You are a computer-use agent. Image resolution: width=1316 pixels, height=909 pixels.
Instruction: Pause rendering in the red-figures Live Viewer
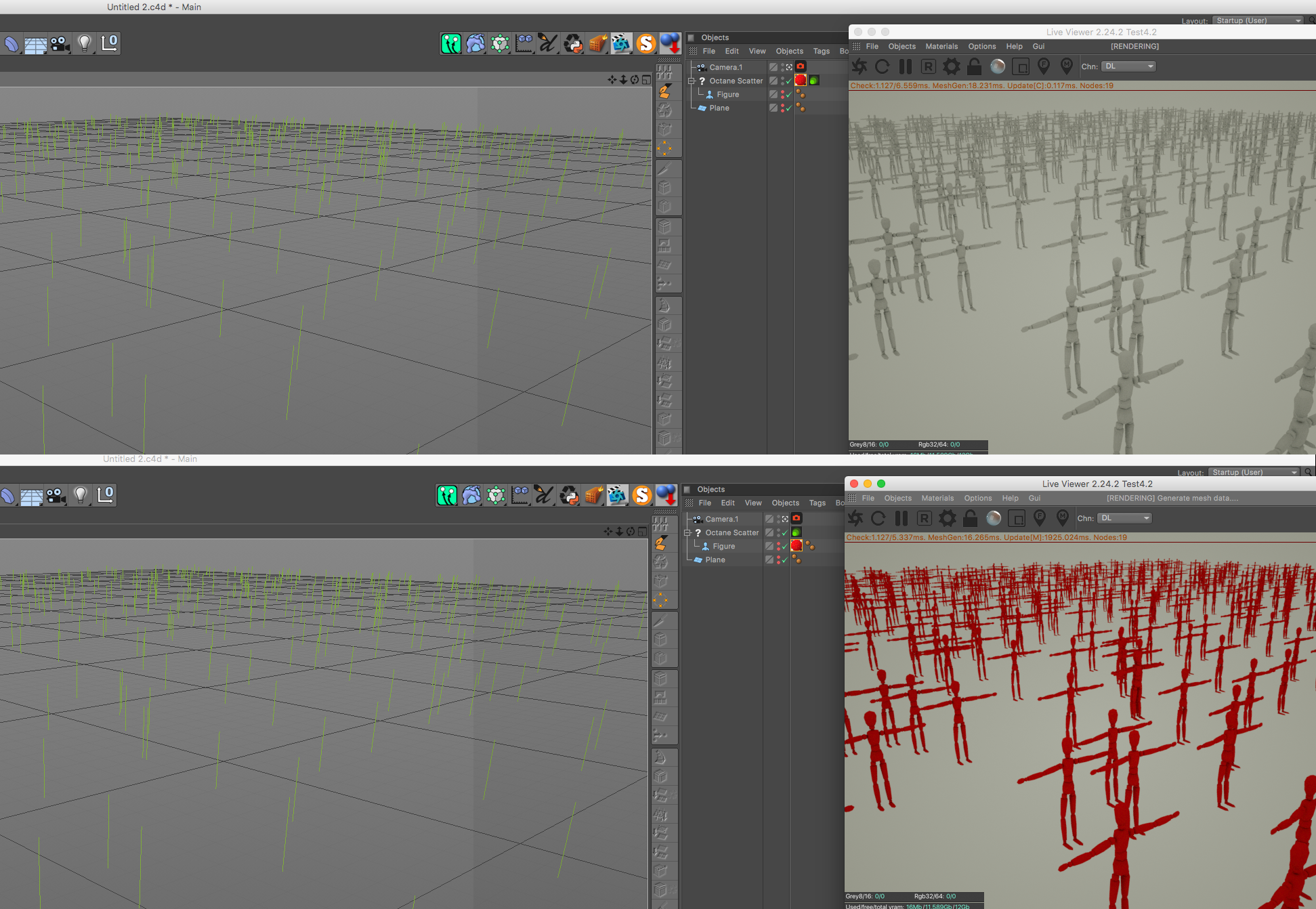click(901, 518)
